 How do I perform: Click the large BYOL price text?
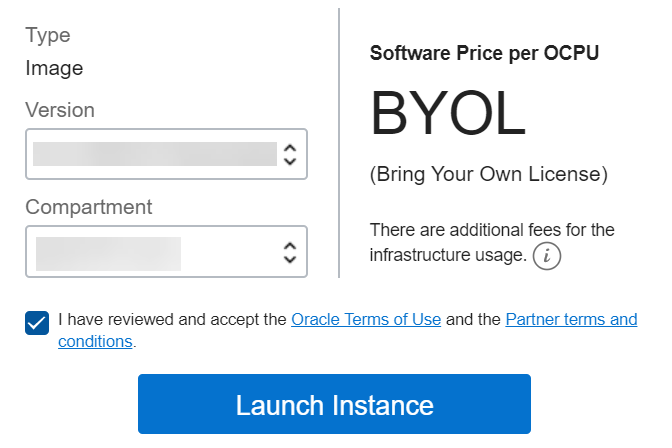pyautogui.click(x=448, y=113)
